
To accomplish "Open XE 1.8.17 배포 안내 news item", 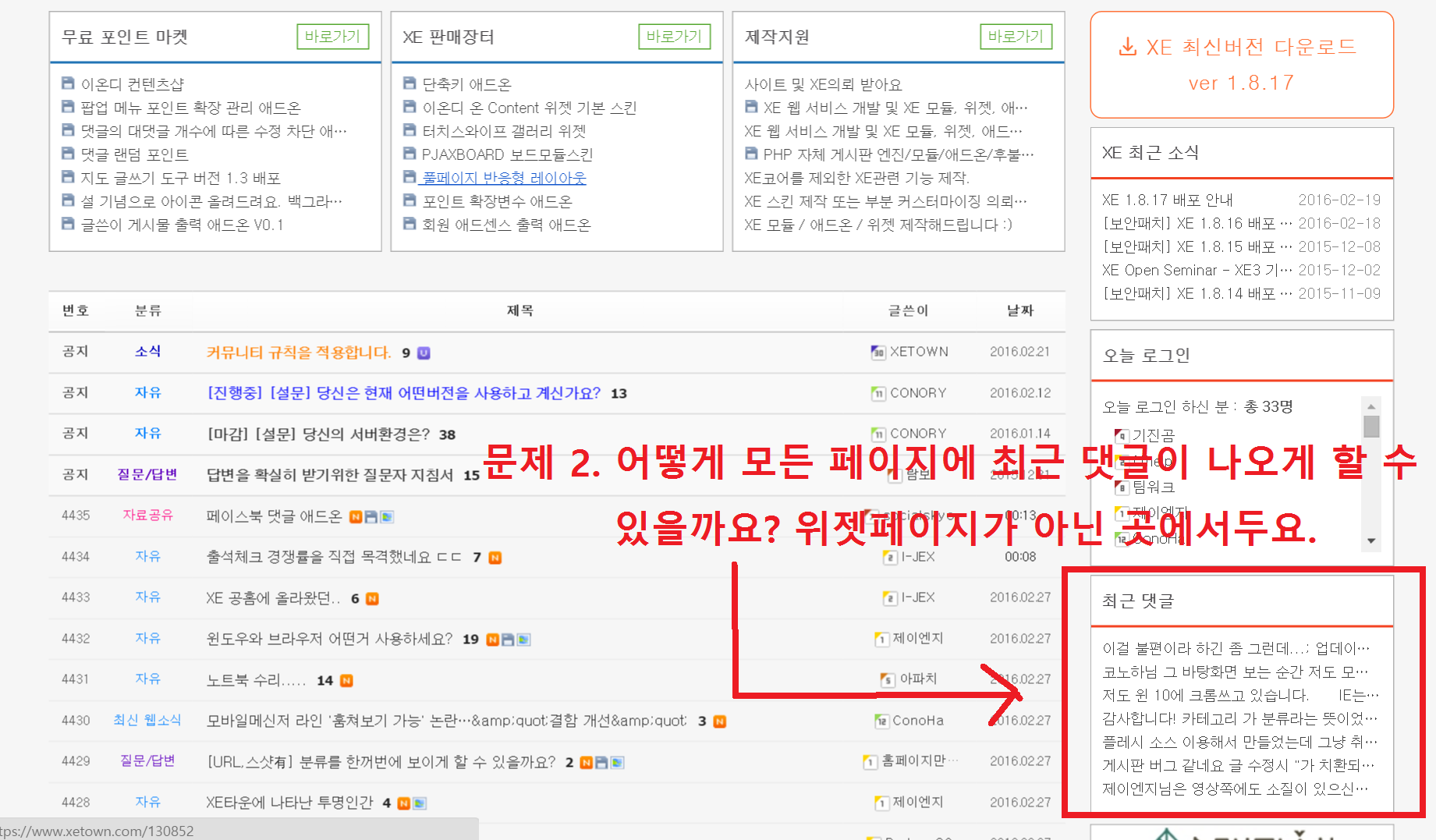I will (1166, 200).
